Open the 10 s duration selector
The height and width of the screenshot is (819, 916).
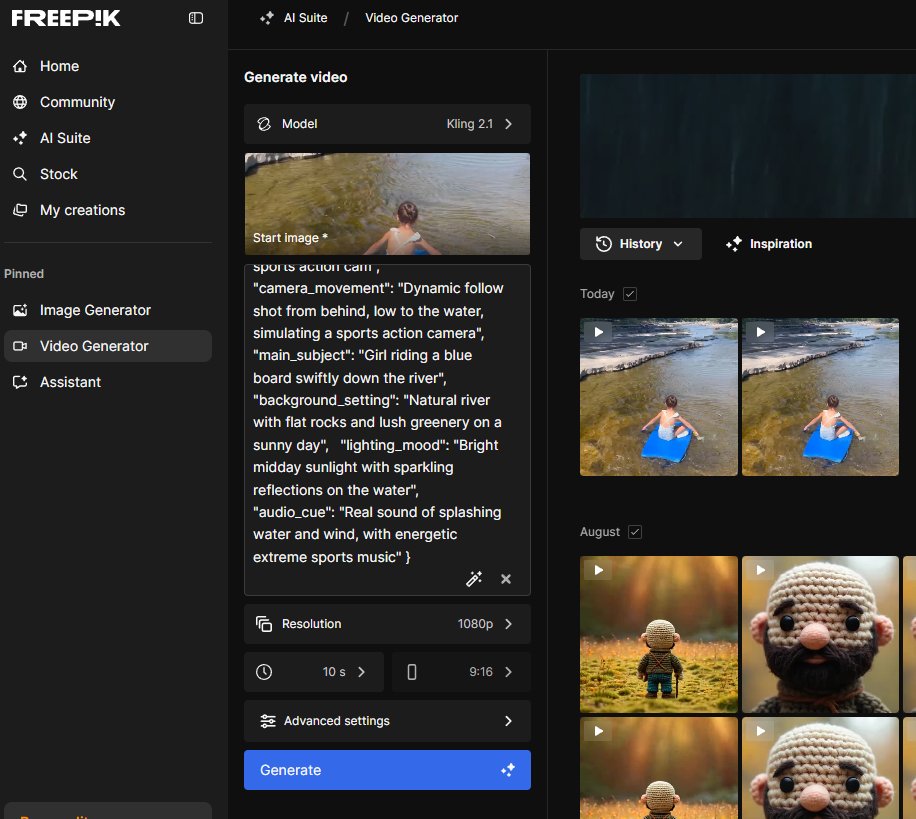click(314, 672)
